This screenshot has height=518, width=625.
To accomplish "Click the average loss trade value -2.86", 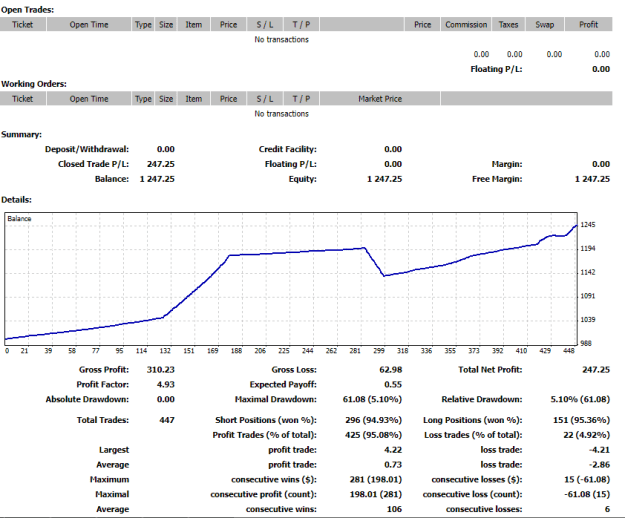I will point(599,465).
